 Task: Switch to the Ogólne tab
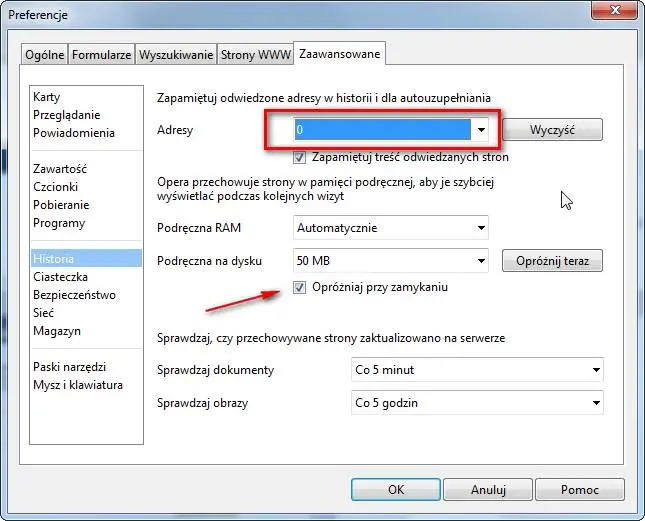[x=44, y=55]
